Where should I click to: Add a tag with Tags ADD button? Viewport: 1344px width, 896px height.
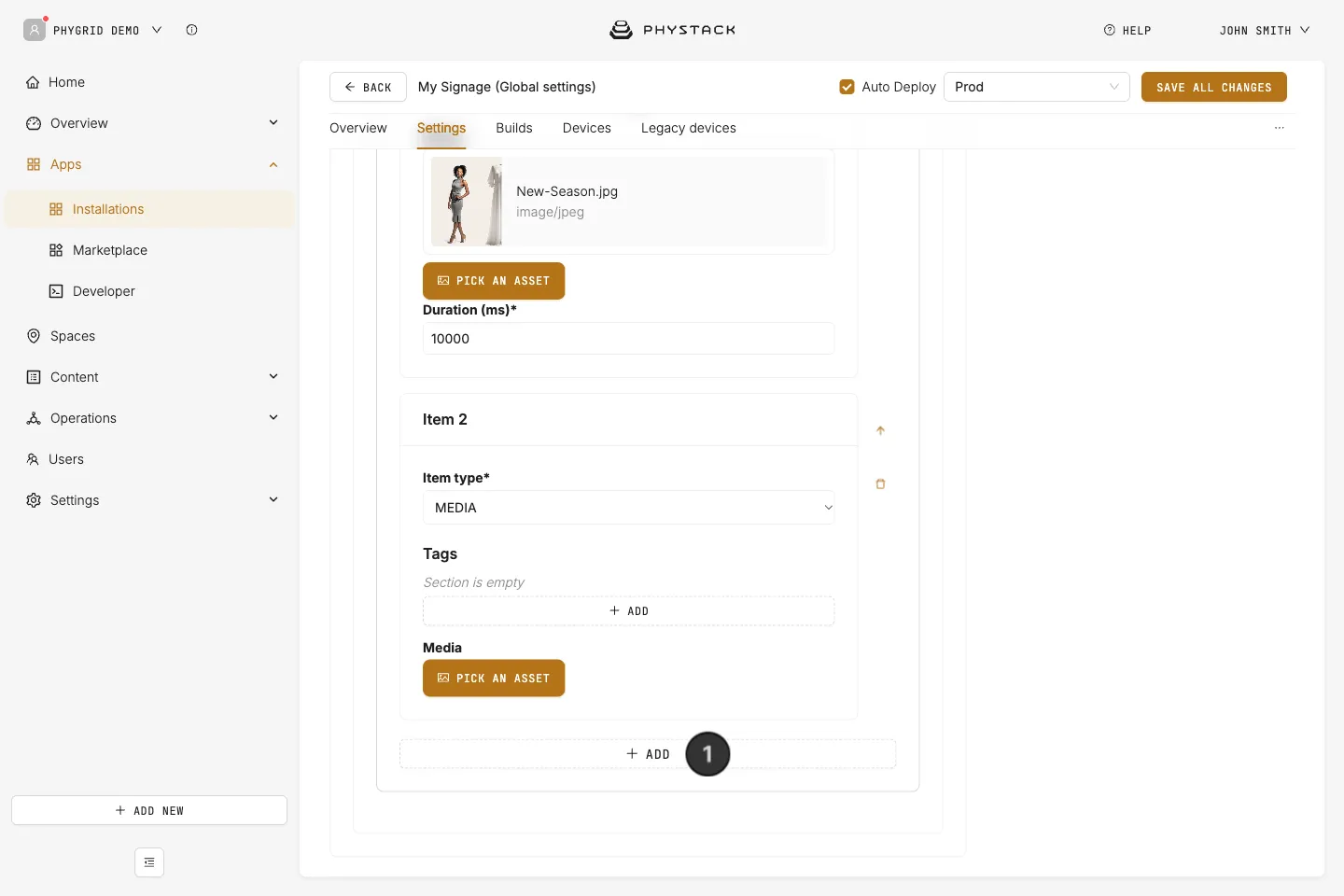point(629,611)
